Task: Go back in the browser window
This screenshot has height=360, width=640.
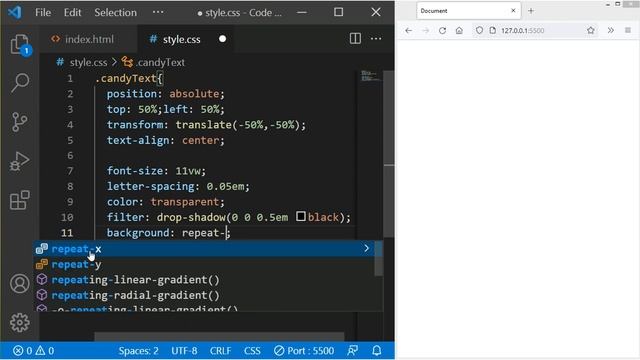Action: coord(409,31)
